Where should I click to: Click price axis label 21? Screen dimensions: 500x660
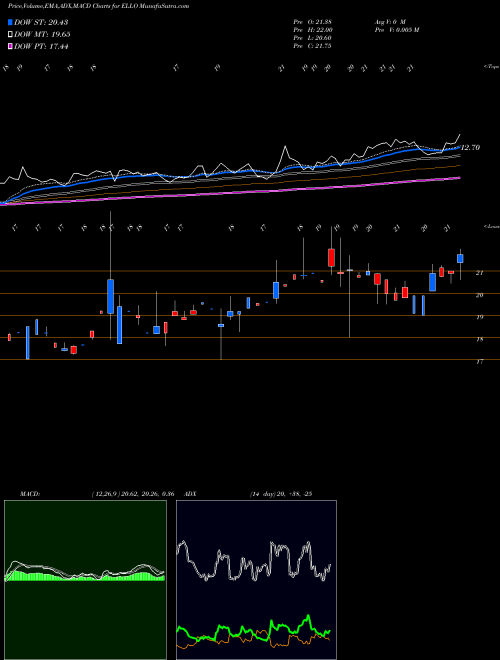click(x=479, y=273)
